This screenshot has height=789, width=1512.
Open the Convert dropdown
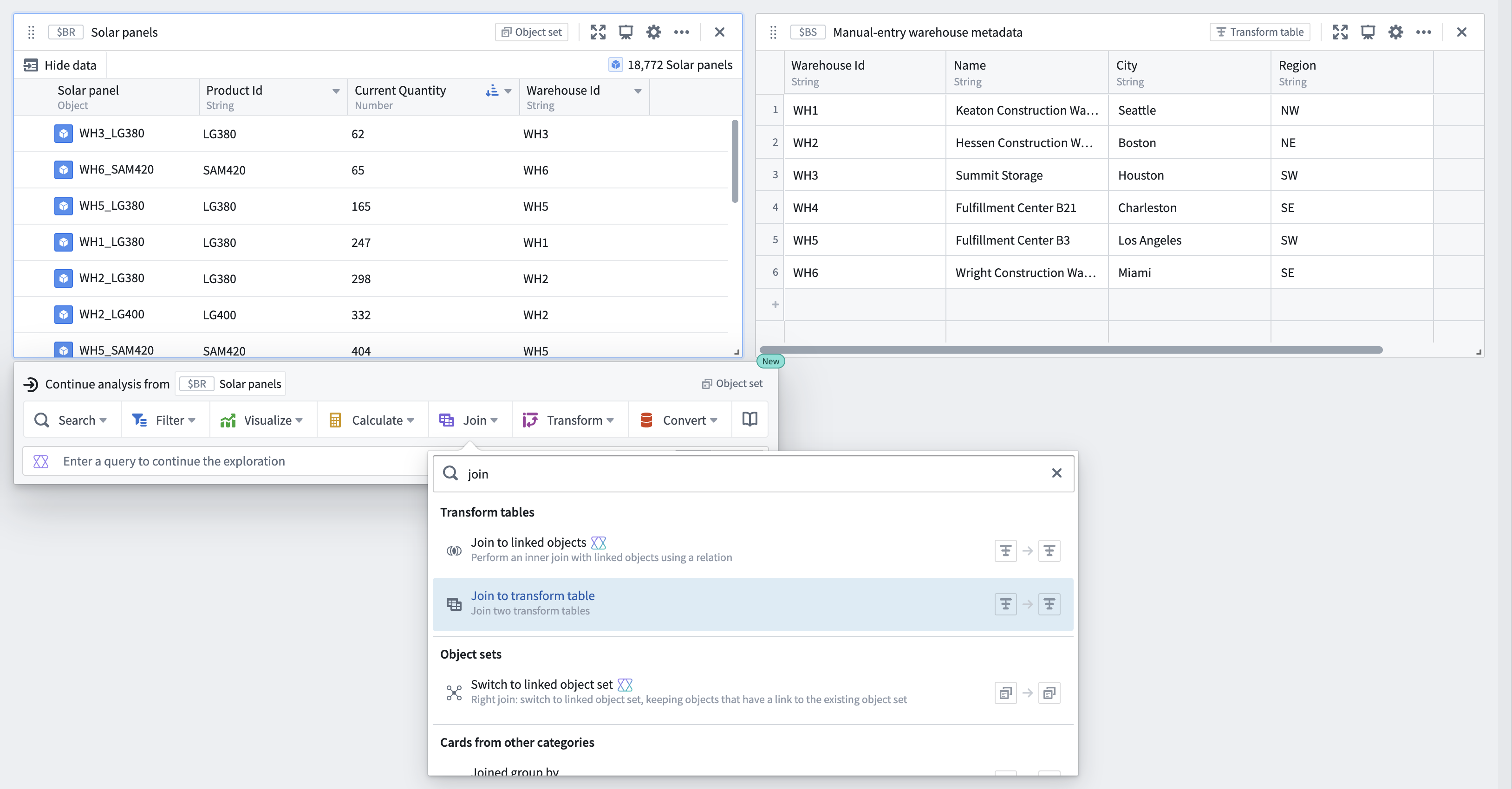click(x=680, y=420)
